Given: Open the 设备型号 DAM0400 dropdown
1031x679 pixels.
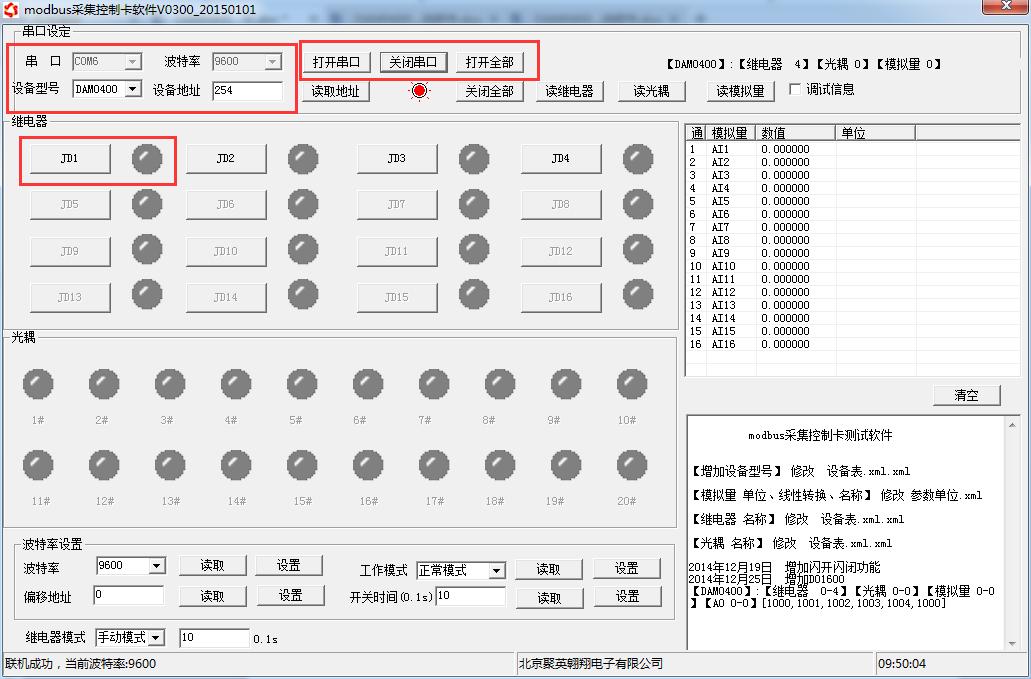Looking at the screenshot, I should point(133,89).
